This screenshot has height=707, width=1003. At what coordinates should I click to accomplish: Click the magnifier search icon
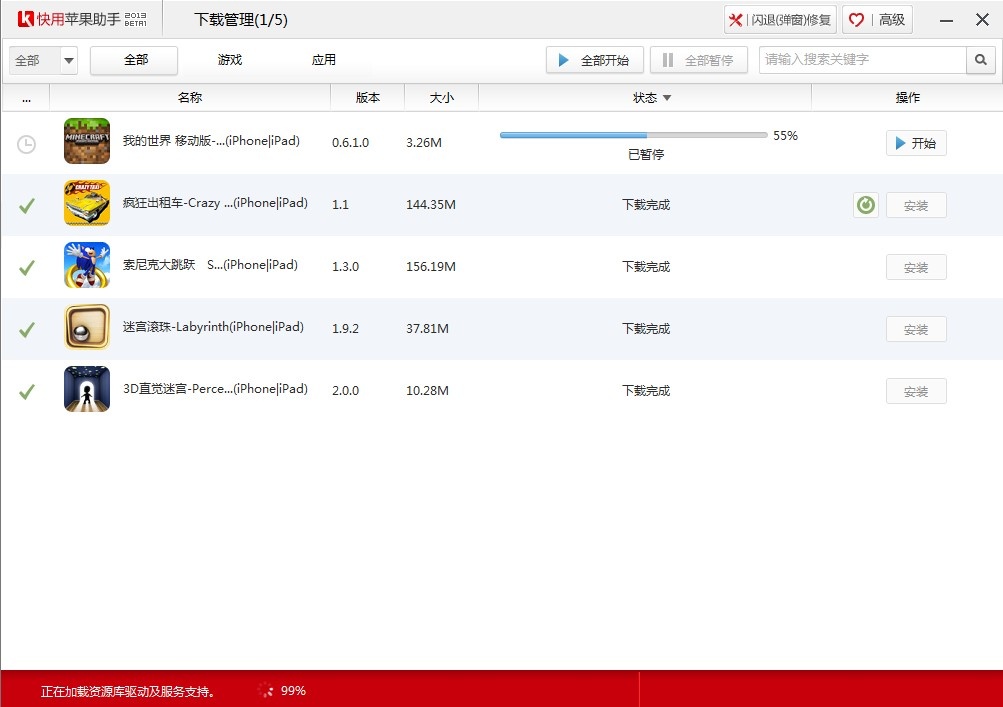pos(981,60)
